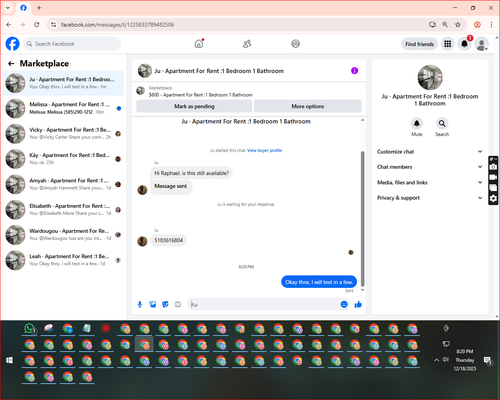Click the purple conversation information icon
500x400 pixels.
tap(354, 71)
